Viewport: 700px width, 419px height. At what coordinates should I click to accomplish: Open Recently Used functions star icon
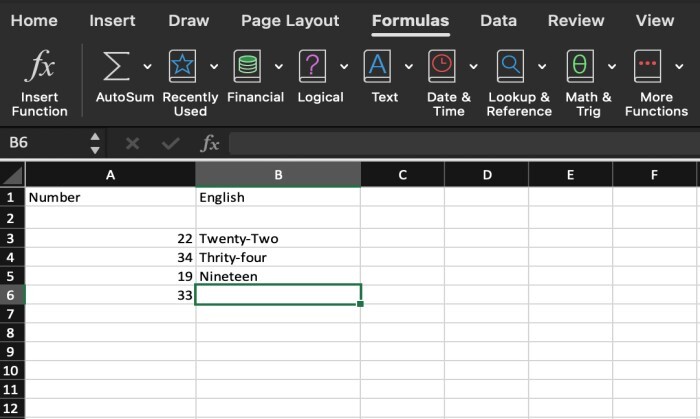[182, 67]
